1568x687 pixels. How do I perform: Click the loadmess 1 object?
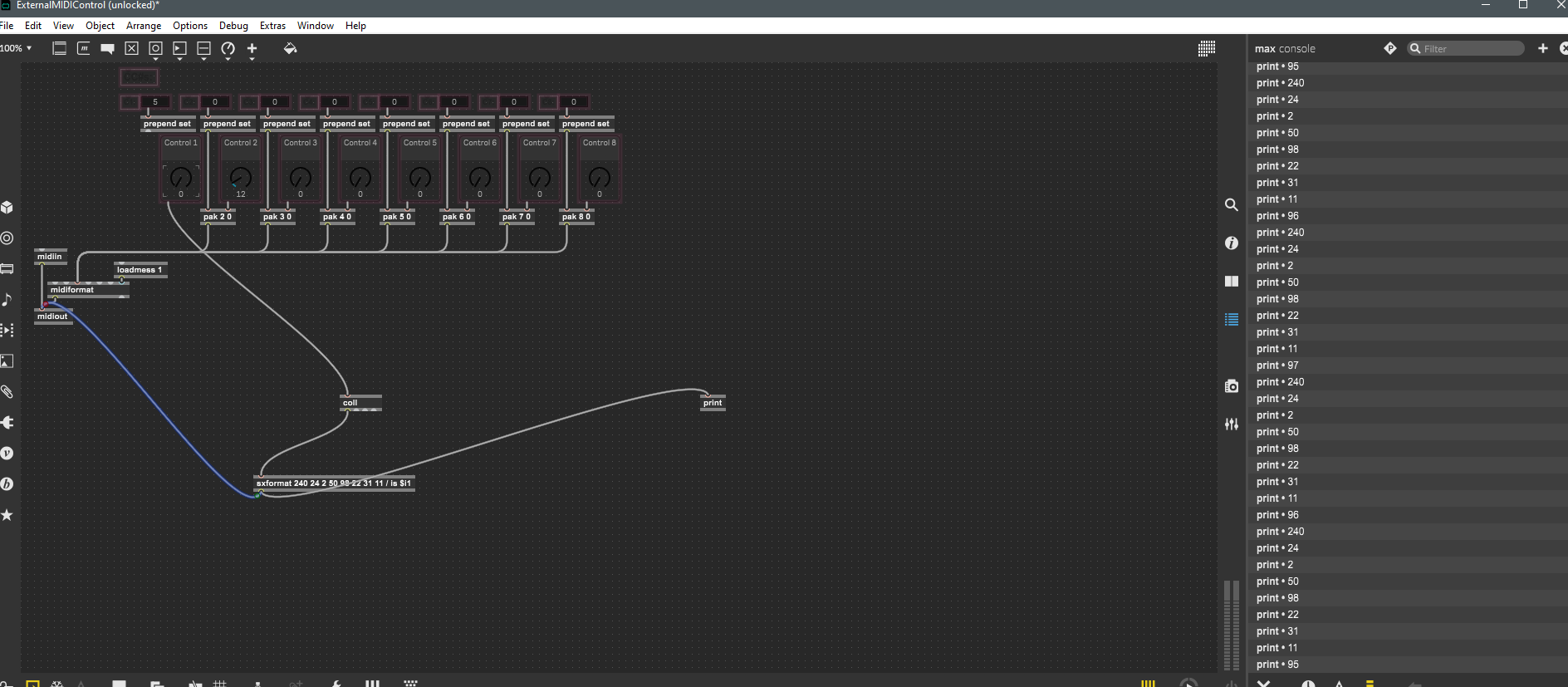pos(140,270)
